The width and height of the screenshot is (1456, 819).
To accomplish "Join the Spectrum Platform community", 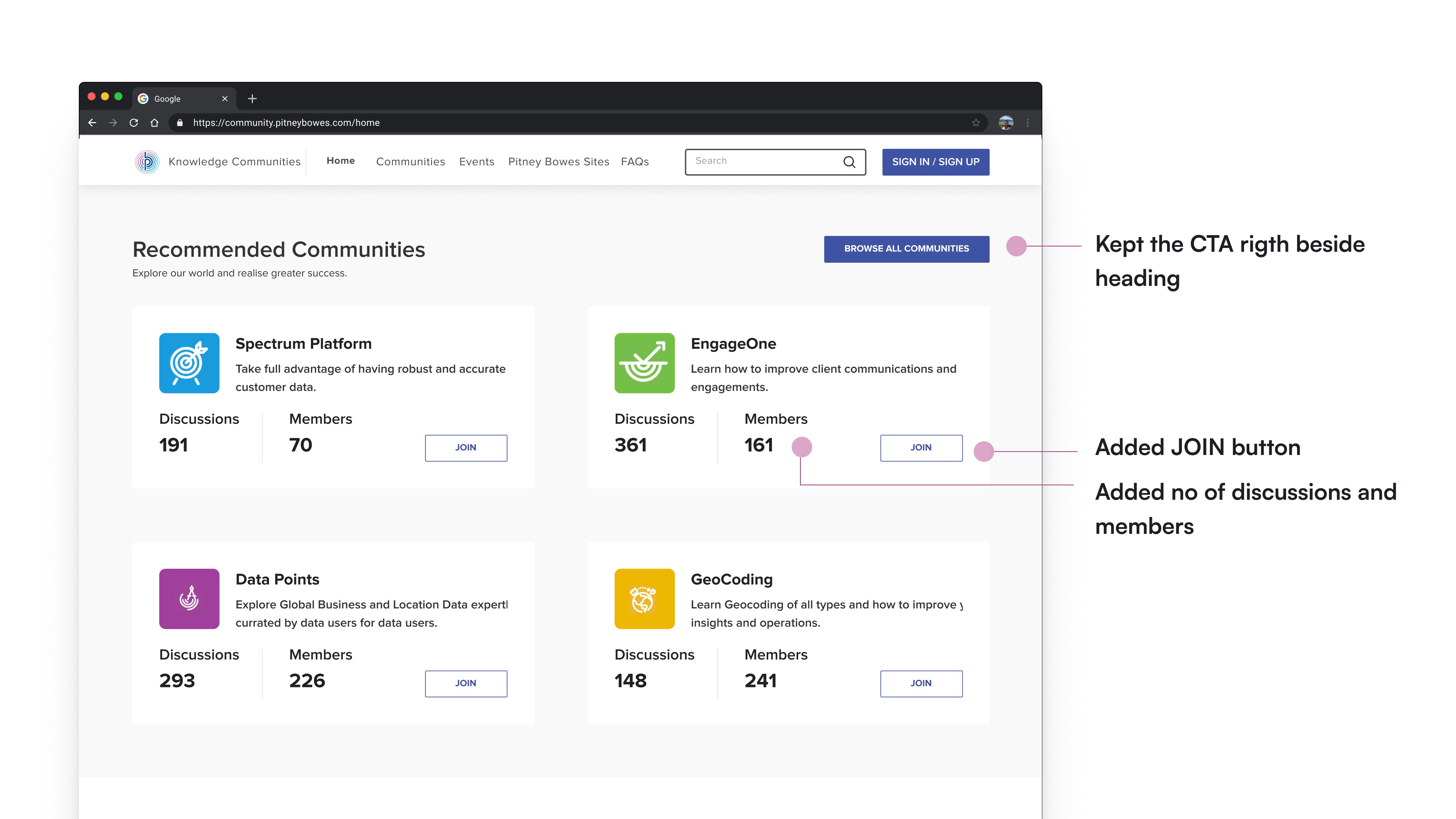I will click(x=466, y=448).
